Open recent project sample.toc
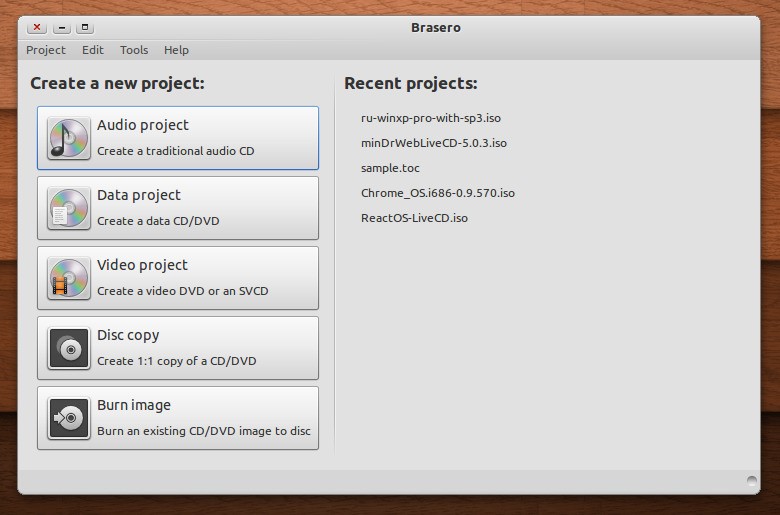Image resolution: width=780 pixels, height=515 pixels. click(390, 168)
